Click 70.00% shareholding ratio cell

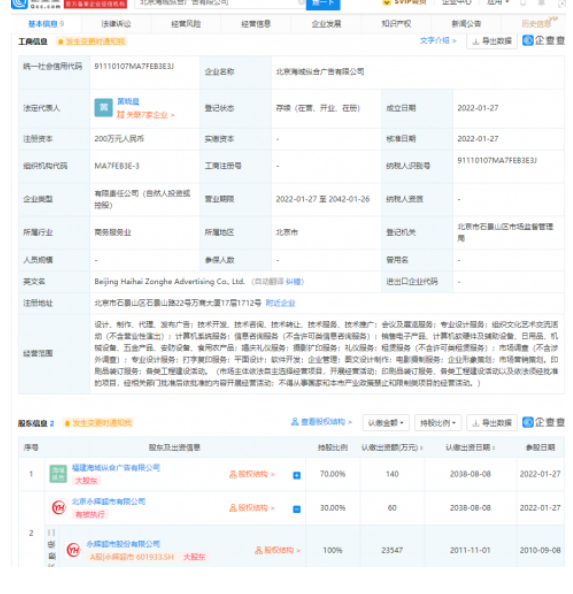[333, 474]
